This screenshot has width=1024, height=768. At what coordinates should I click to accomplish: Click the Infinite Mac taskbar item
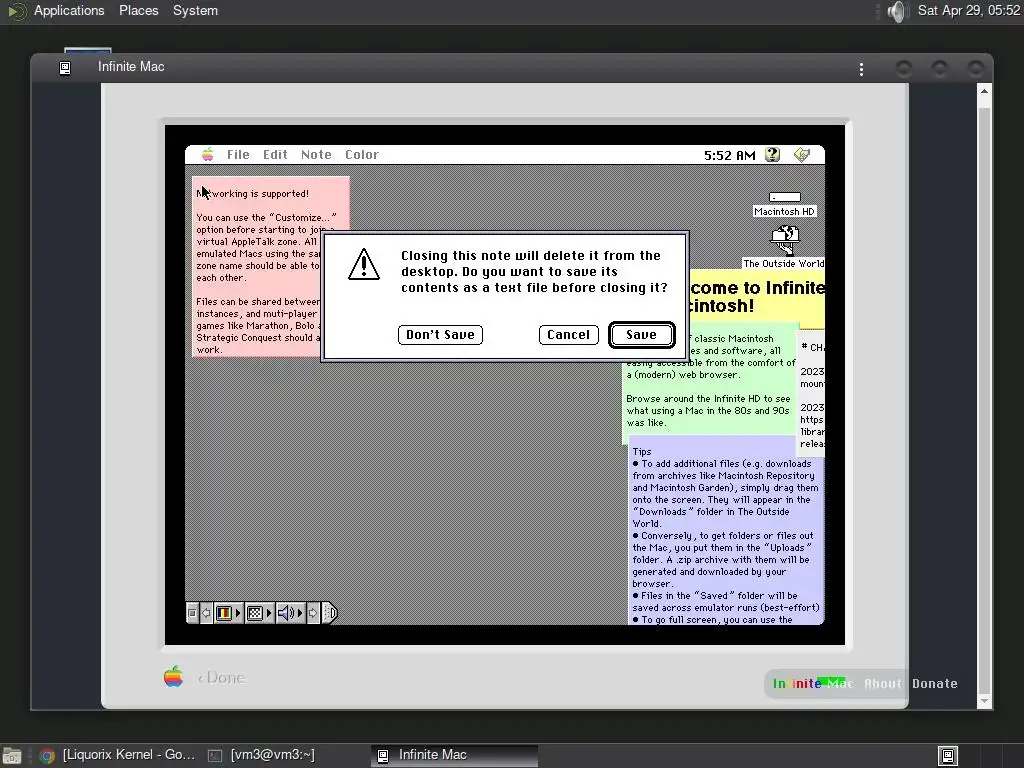pyautogui.click(x=455, y=755)
